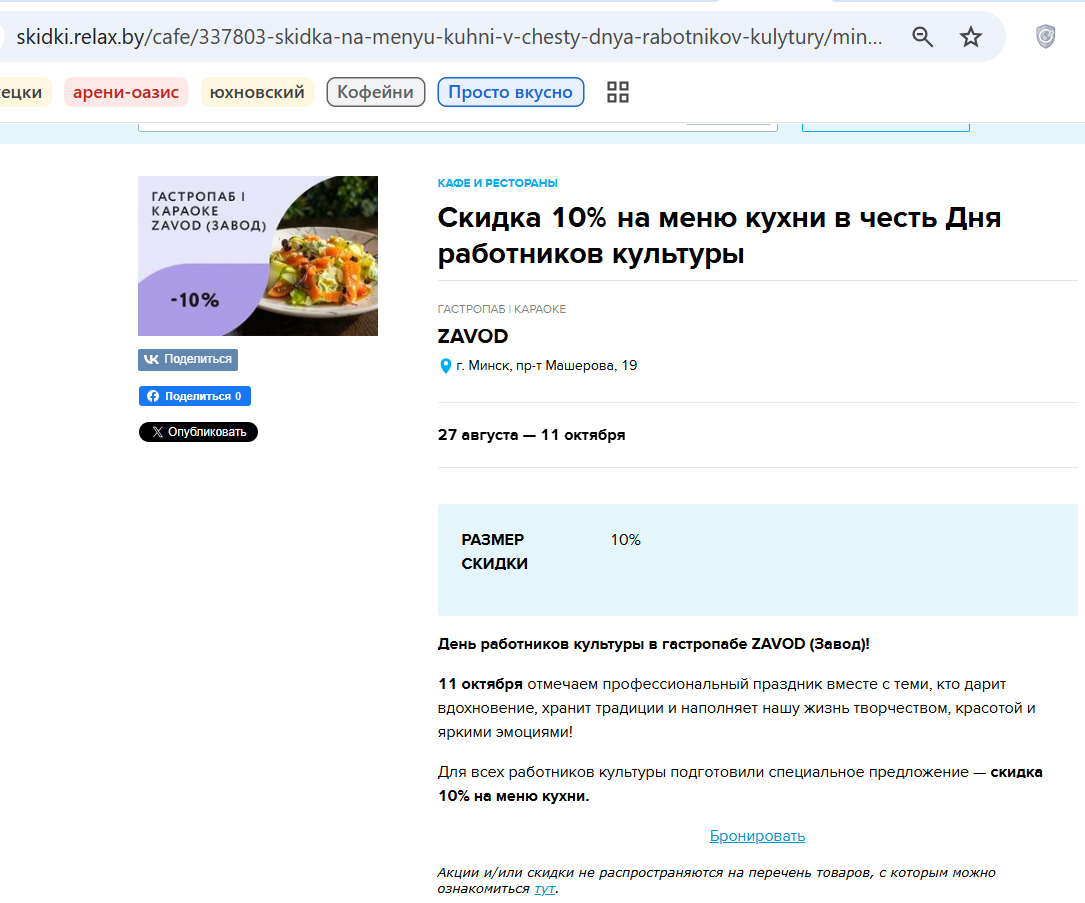Screen dimensions: 1085x903
Task: Open the Кофейни tab group
Action: click(376, 92)
